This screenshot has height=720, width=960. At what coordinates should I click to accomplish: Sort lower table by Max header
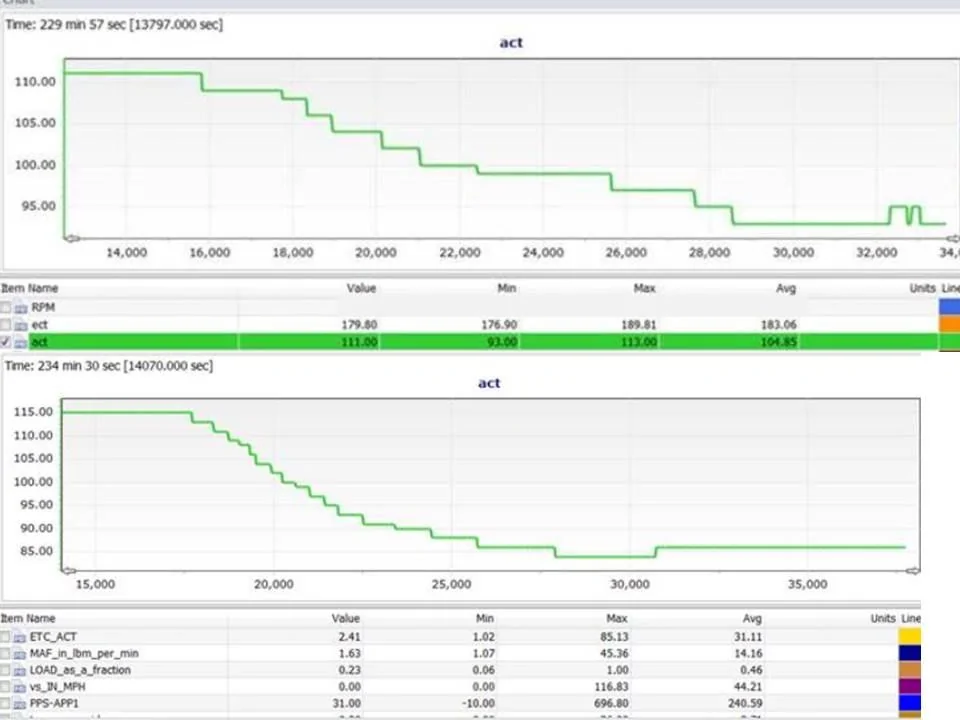[x=617, y=619]
